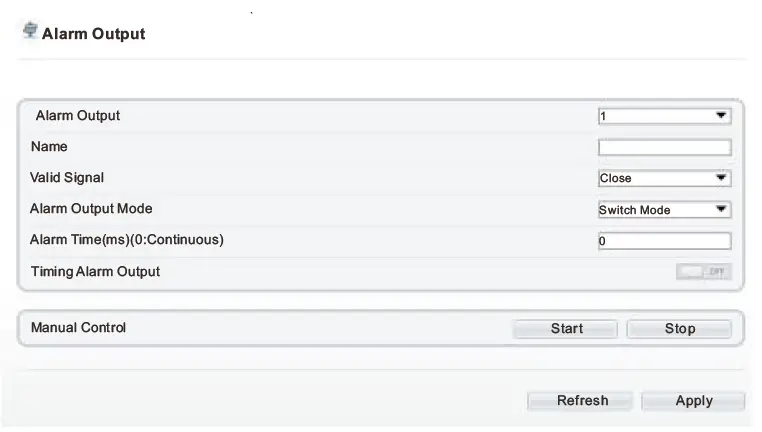Image resolution: width=762 pixels, height=432 pixels.
Task: Expand the Valid Signal dropdown
Action: pyautogui.click(x=664, y=179)
